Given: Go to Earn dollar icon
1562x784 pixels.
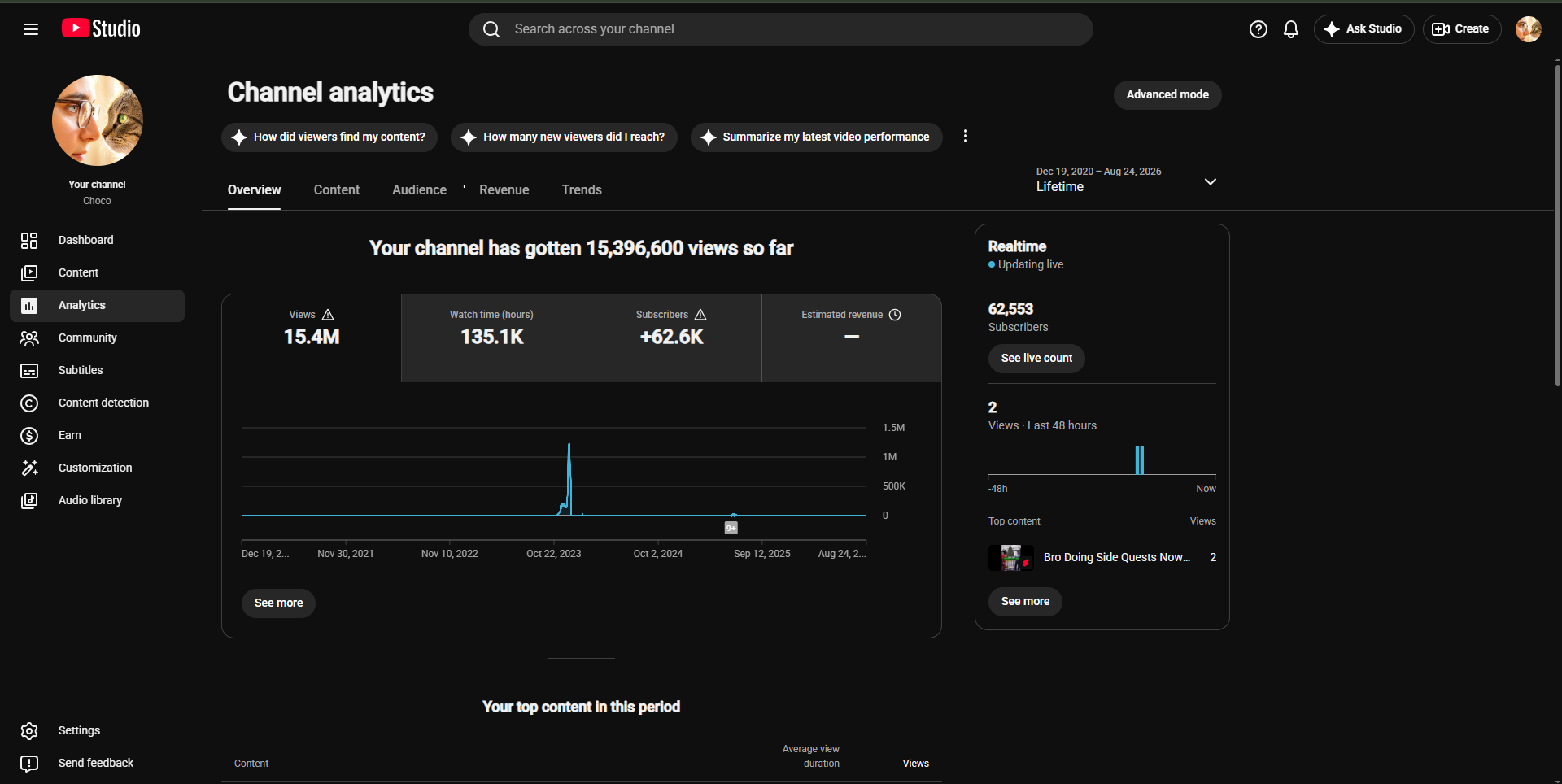Looking at the screenshot, I should coord(29,435).
